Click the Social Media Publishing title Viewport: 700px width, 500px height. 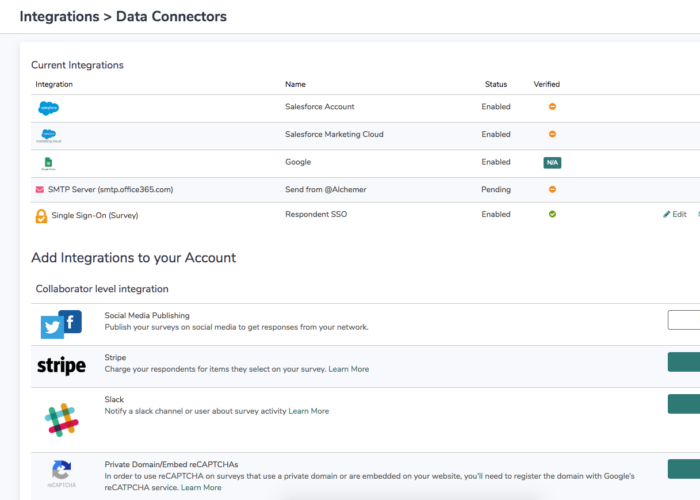147,316
